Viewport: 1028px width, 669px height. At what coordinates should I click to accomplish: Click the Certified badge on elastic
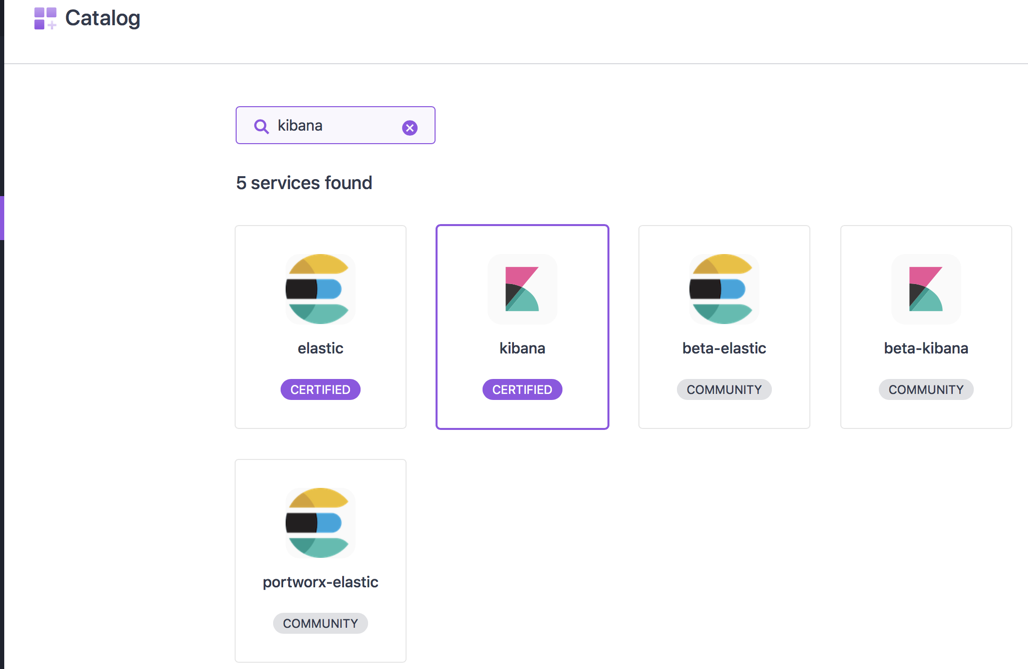pyautogui.click(x=320, y=389)
